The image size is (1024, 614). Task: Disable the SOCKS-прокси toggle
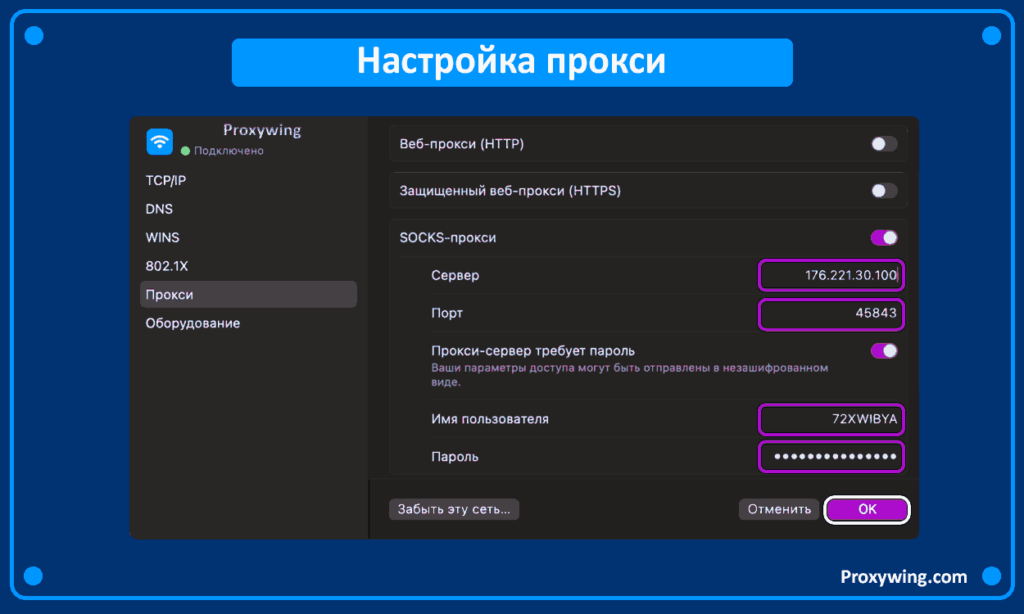(x=884, y=238)
